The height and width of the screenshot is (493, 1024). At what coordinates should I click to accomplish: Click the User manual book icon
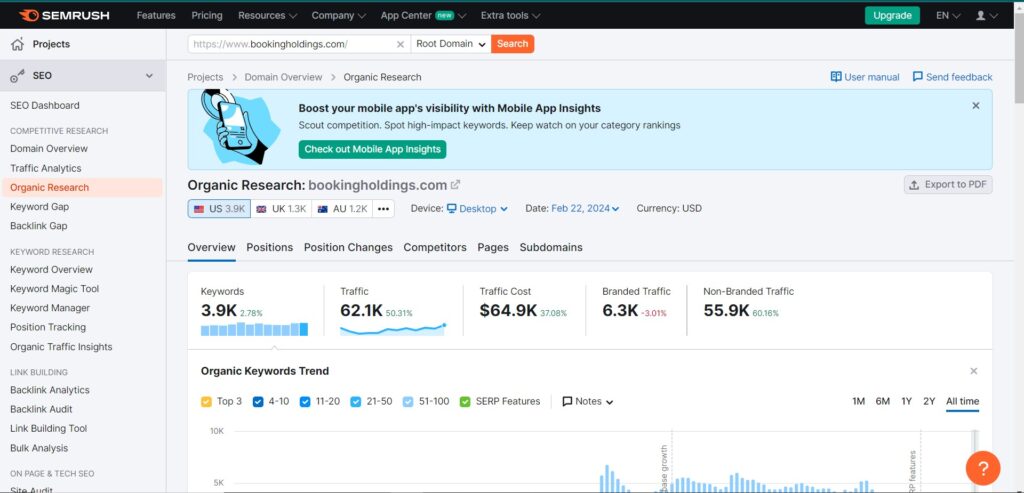pyautogui.click(x=836, y=77)
